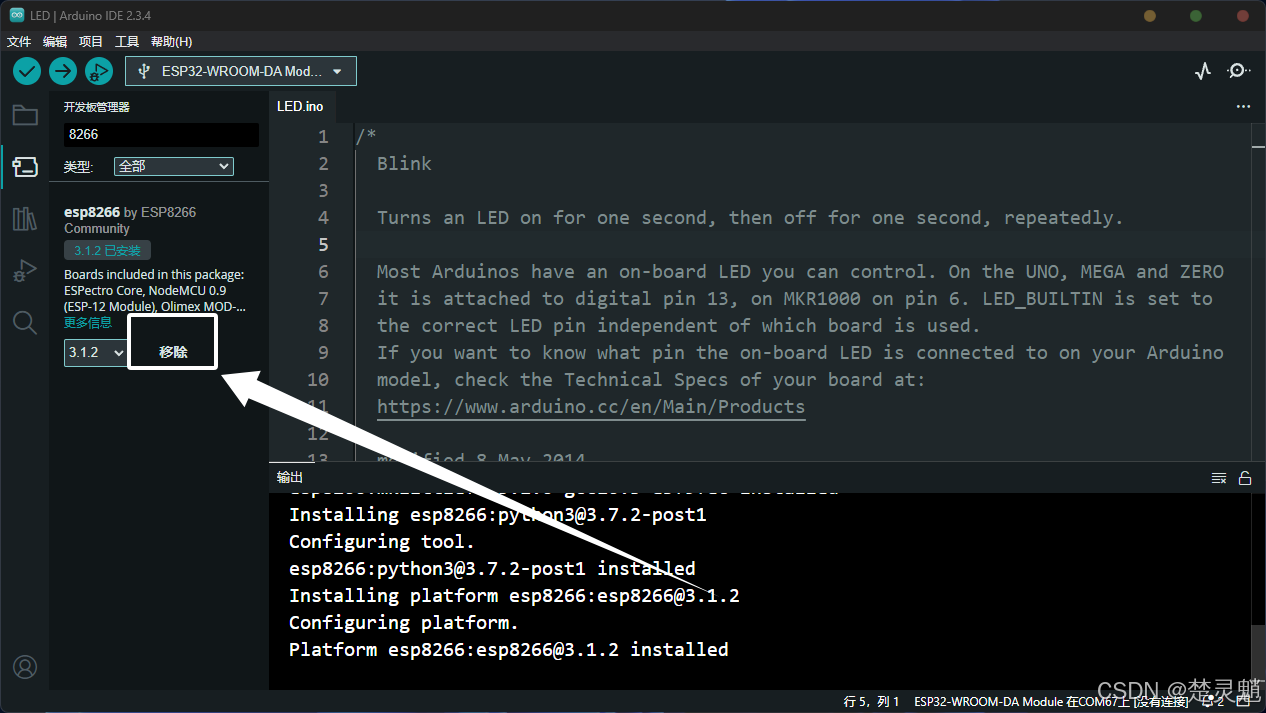
Task: Open the 编辑 menu
Action: (x=55, y=42)
